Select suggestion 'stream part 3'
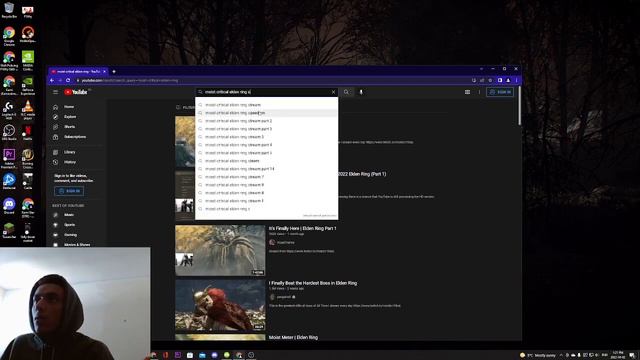This screenshot has width=640, height=360. (x=267, y=129)
